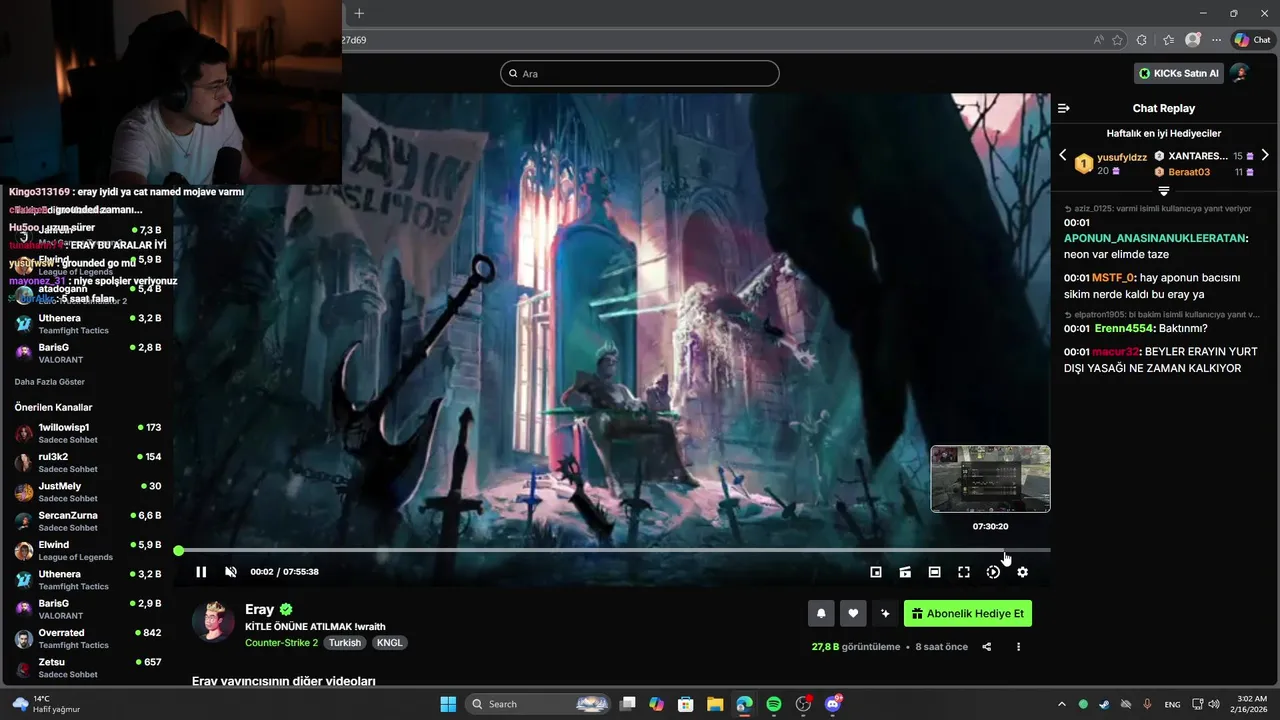This screenshot has width=1280, height=720.
Task: Show next top gifters
Action: [1265, 155]
